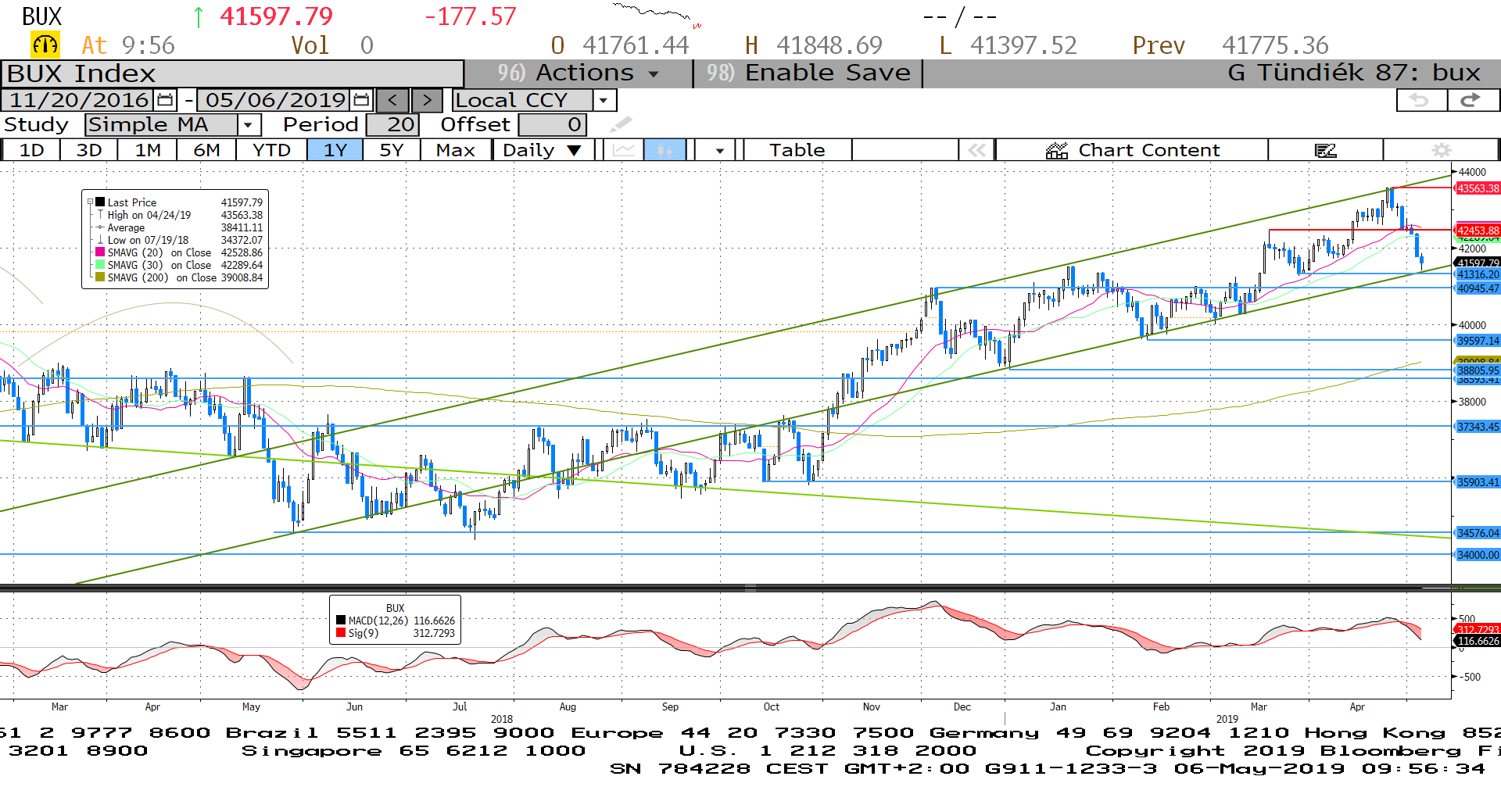Click the 37343.45 price level label
The height and width of the screenshot is (812, 1501).
(x=1478, y=427)
